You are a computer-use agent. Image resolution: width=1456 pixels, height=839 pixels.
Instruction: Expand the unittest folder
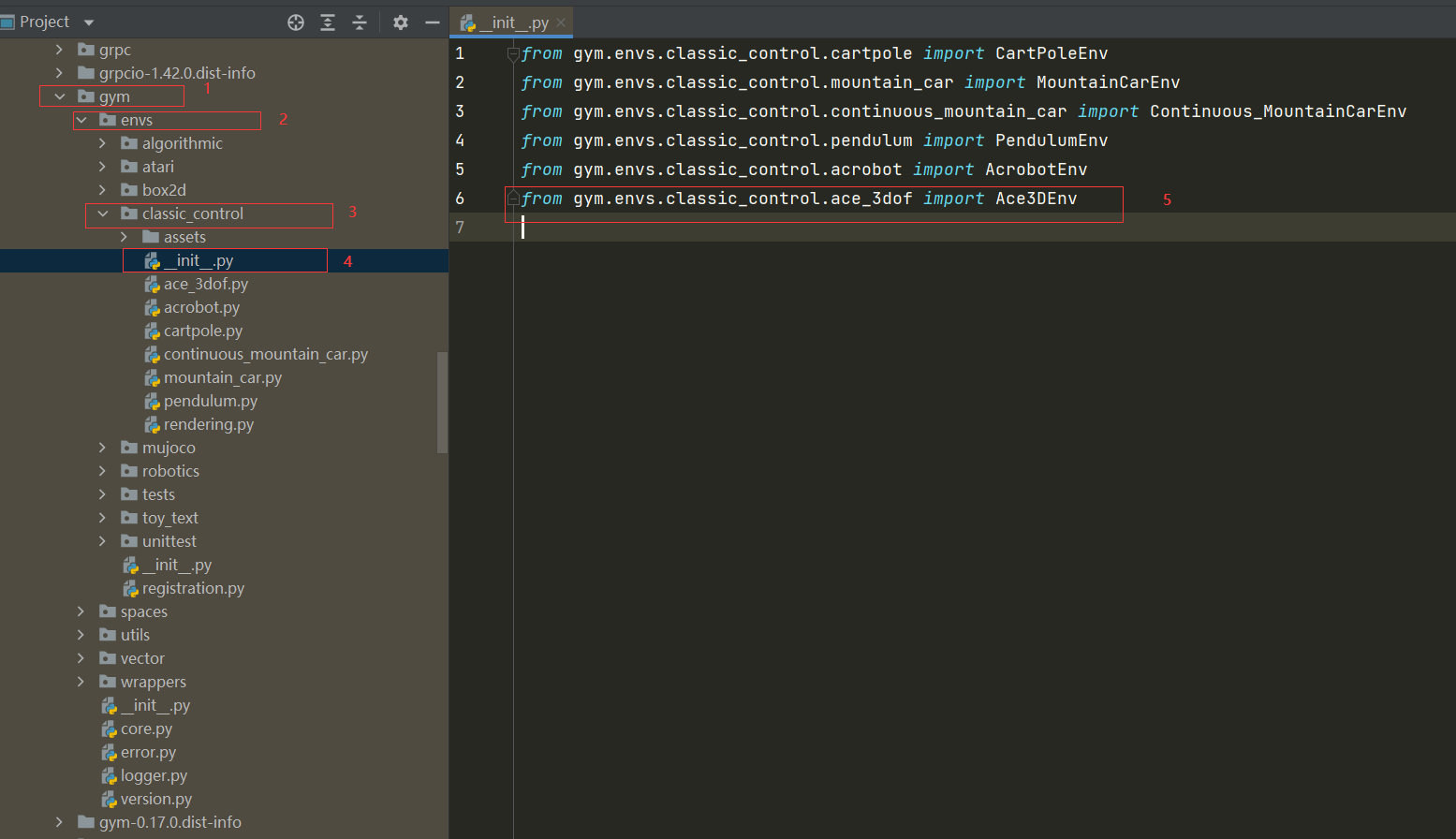point(102,541)
